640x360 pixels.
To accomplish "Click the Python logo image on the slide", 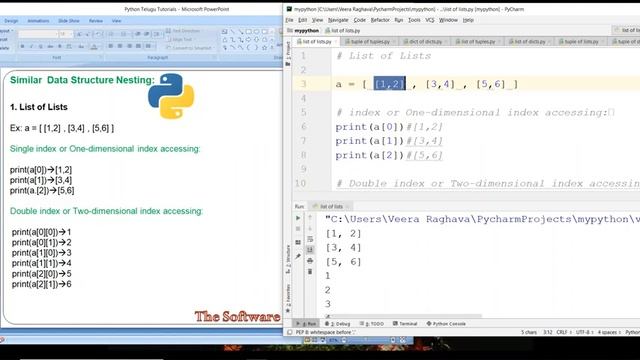I will (171, 96).
